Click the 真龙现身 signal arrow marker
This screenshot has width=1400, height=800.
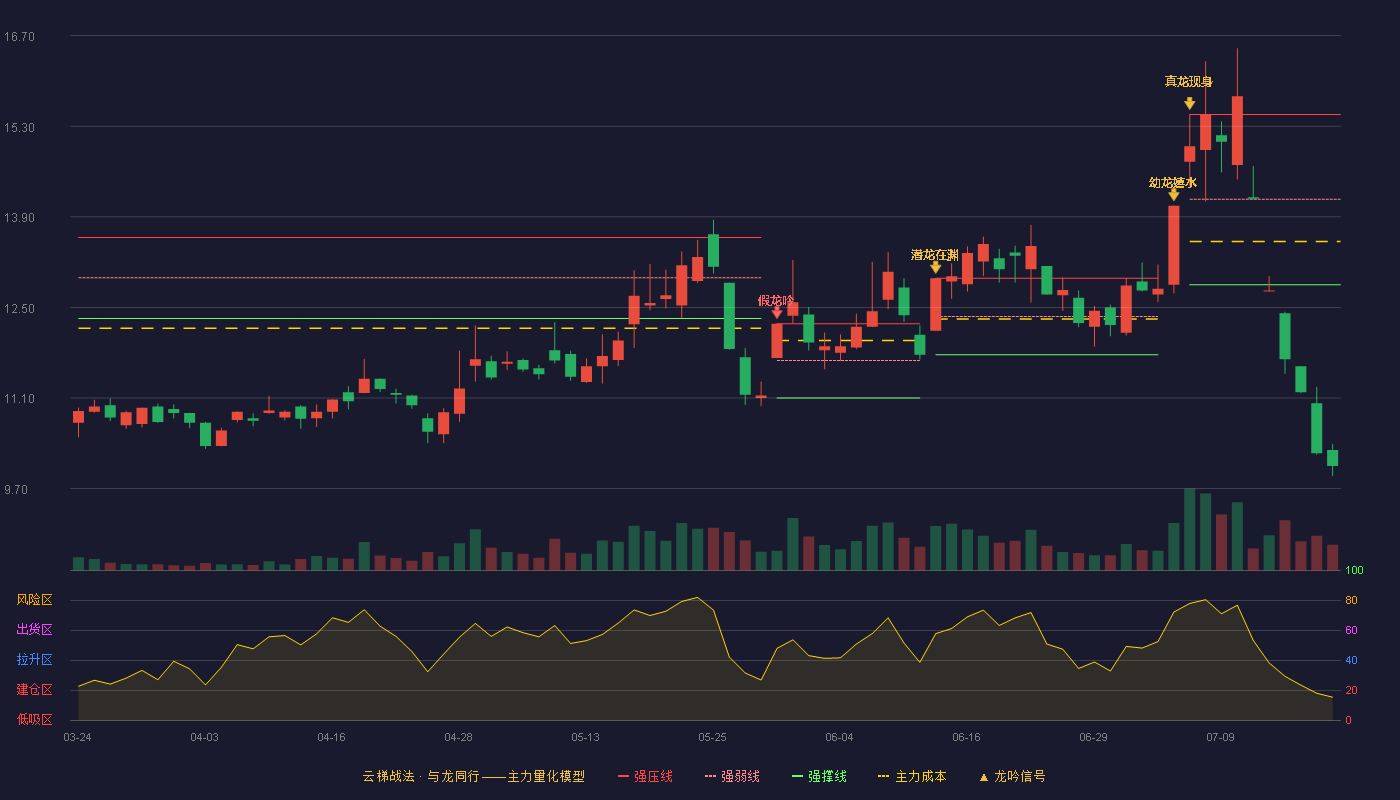pyautogui.click(x=1189, y=103)
